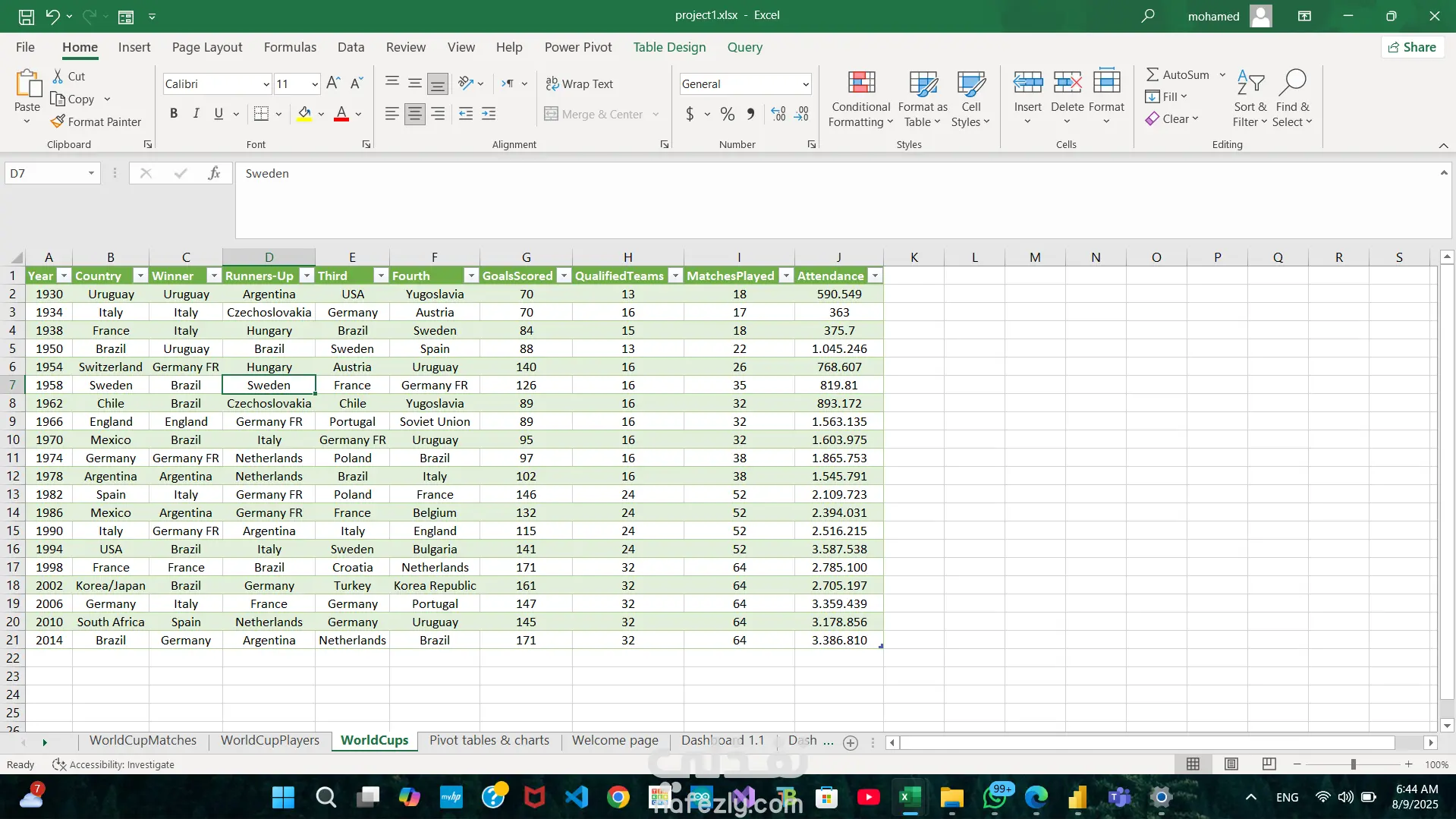The height and width of the screenshot is (819, 1456).
Task: Open Conditional Formatting icon
Action: (x=861, y=83)
